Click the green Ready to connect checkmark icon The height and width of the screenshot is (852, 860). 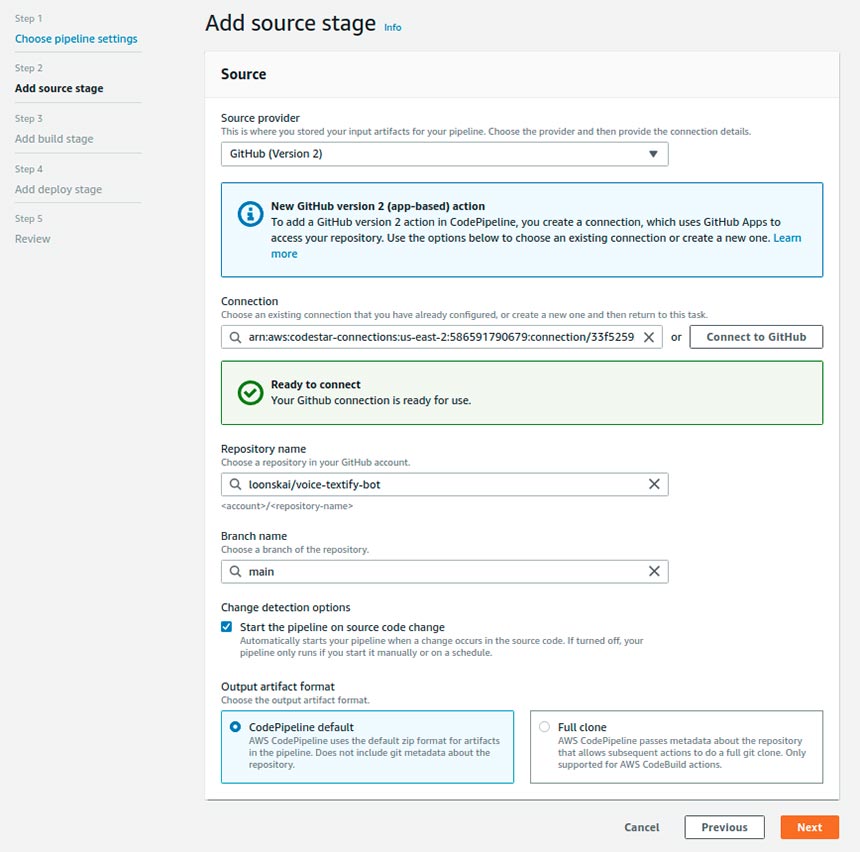point(250,392)
